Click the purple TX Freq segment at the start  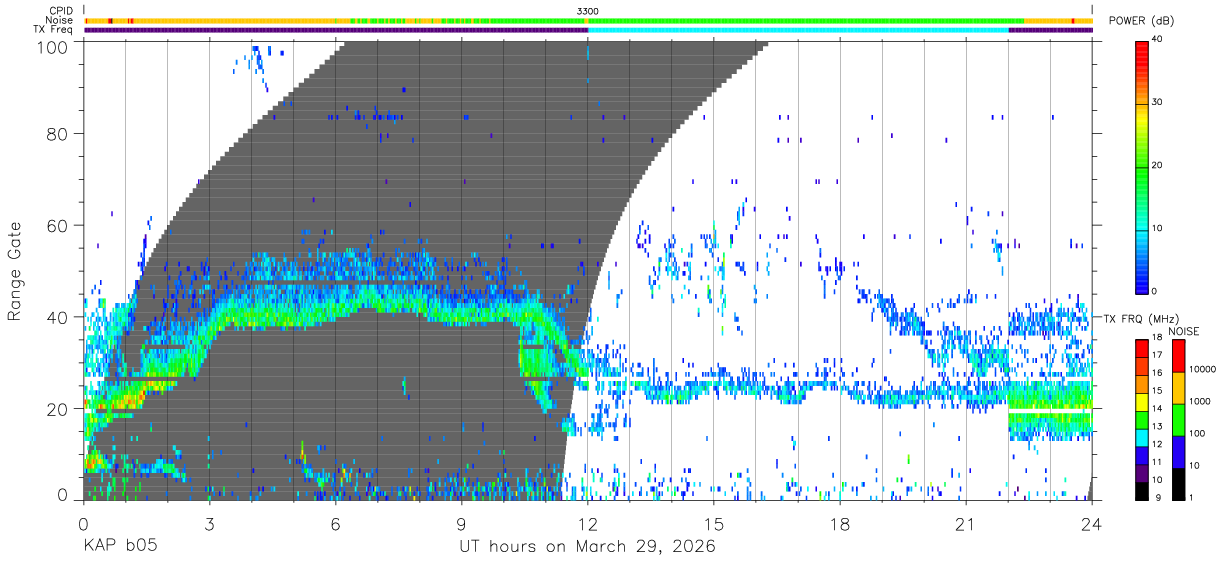point(336,30)
